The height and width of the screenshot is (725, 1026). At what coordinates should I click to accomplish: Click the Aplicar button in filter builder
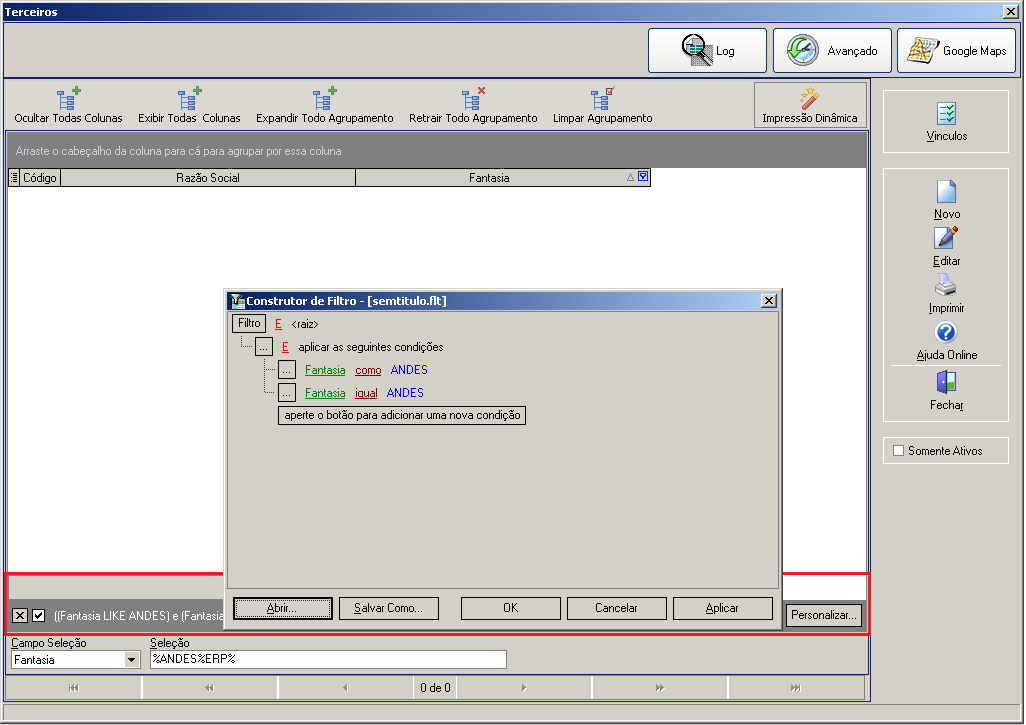[x=722, y=608]
